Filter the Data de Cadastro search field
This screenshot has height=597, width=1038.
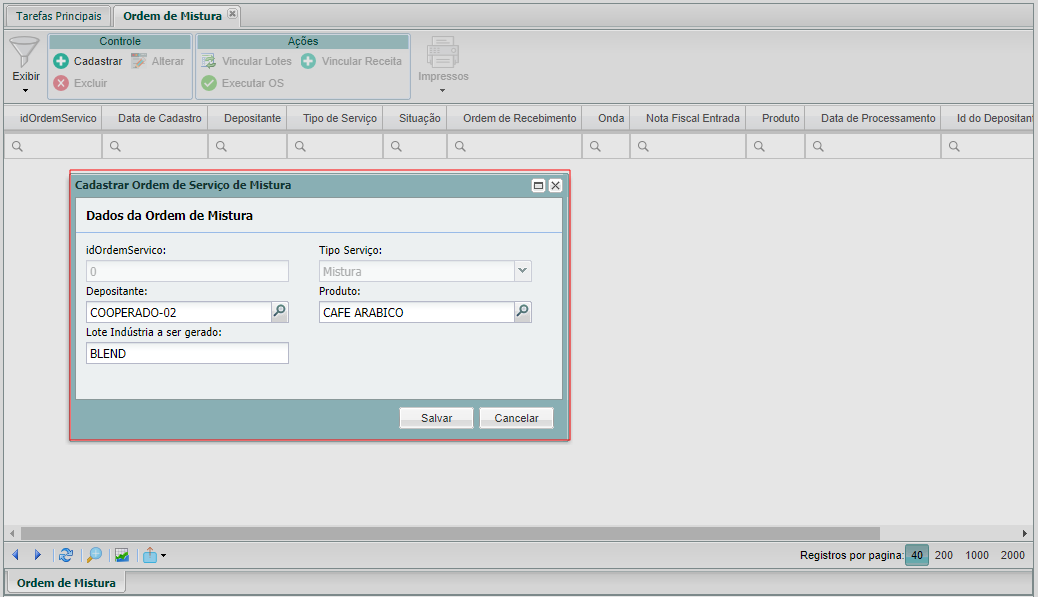point(155,146)
